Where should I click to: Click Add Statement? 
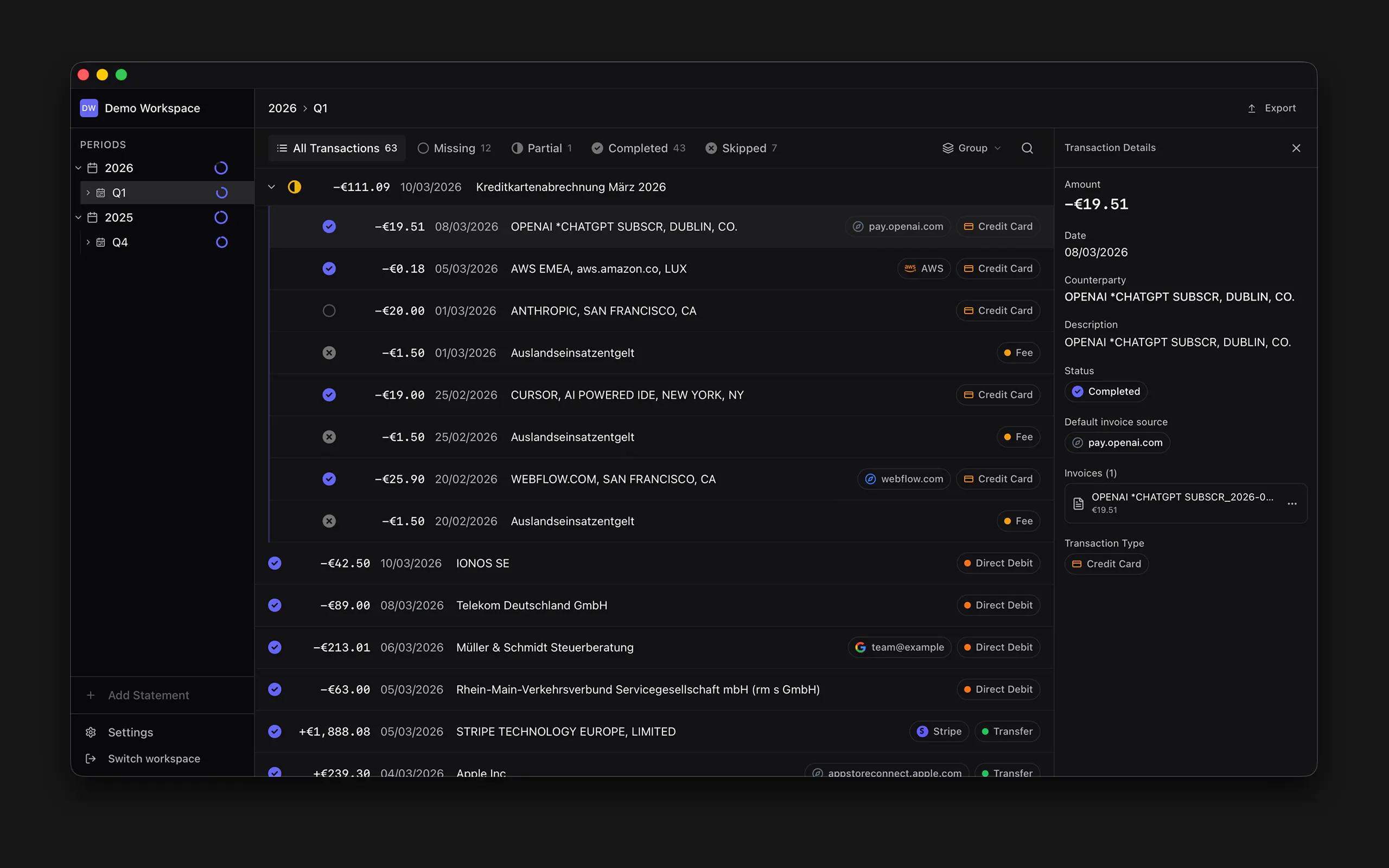[137, 695]
